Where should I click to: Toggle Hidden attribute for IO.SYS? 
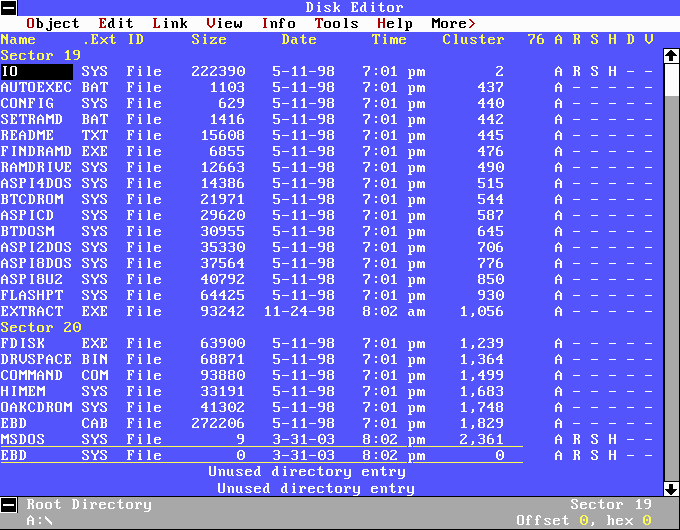tap(612, 72)
